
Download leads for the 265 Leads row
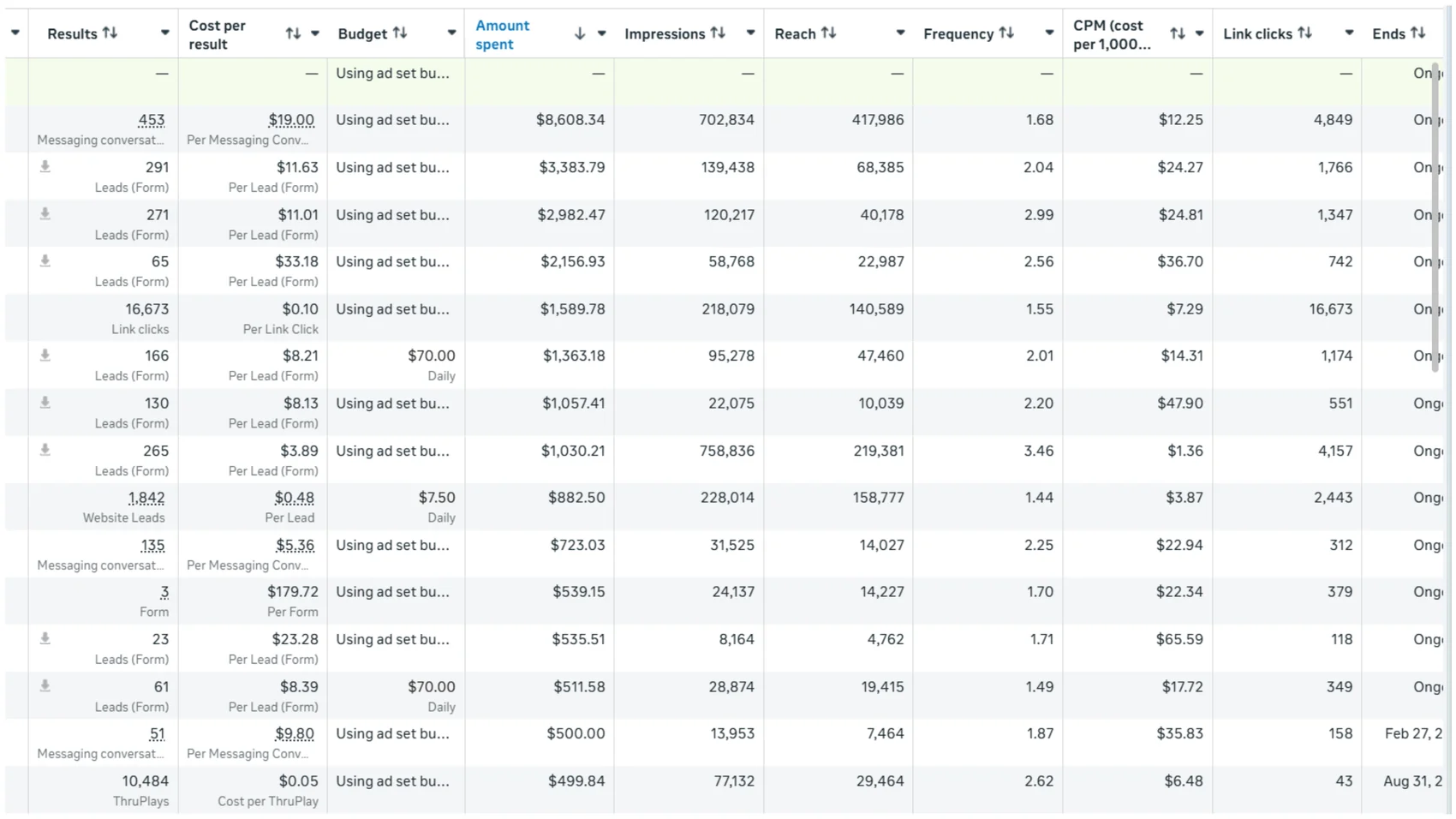pos(45,451)
